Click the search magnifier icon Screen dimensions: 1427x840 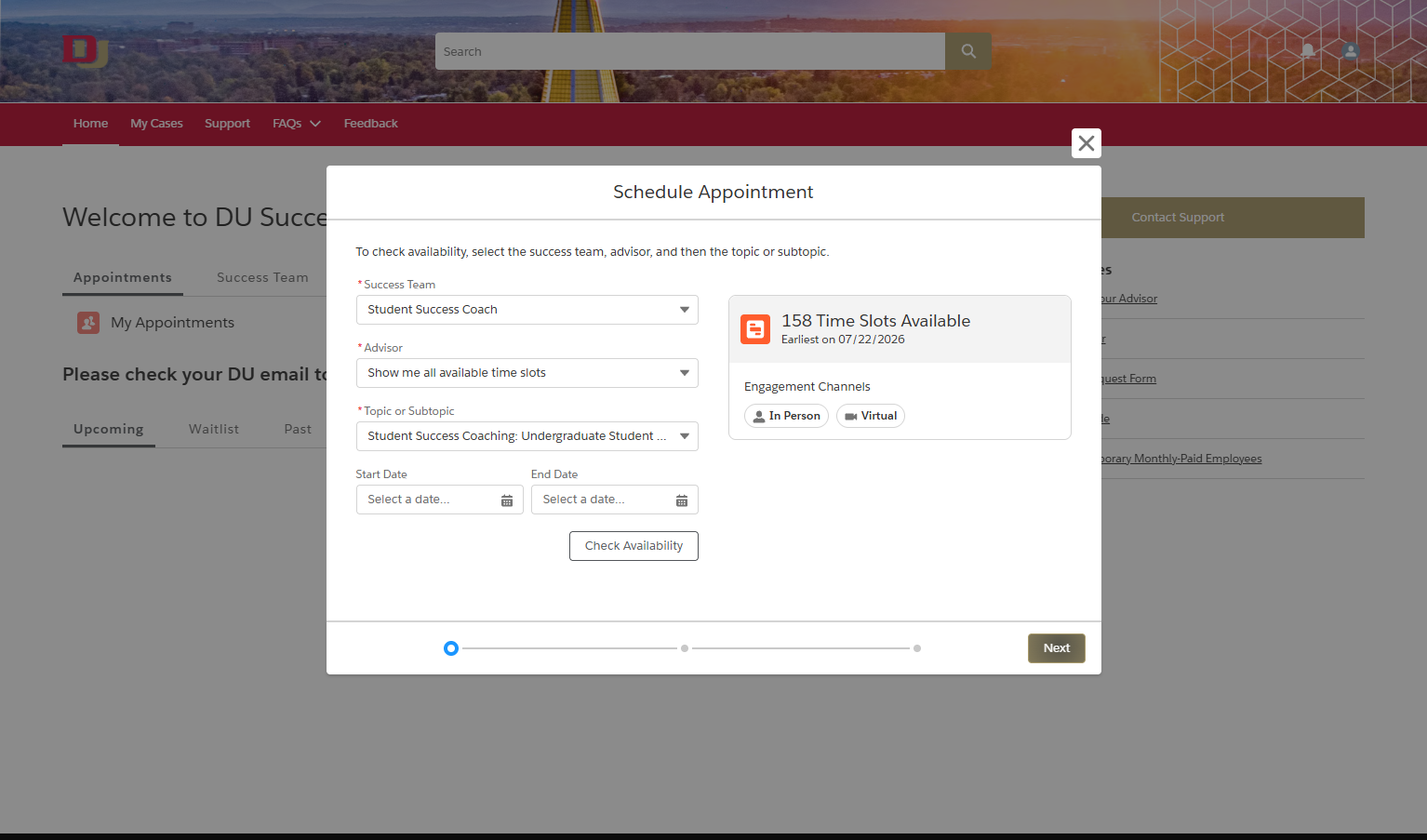[x=968, y=51]
